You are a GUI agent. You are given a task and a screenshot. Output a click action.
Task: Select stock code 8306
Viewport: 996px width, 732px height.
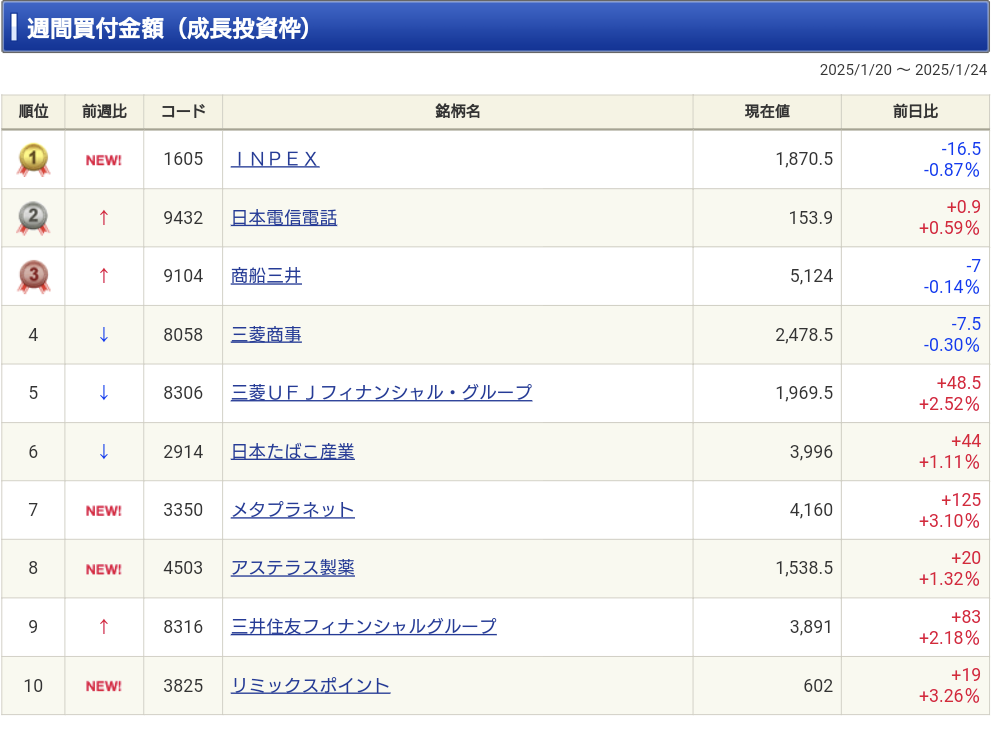[183, 393]
